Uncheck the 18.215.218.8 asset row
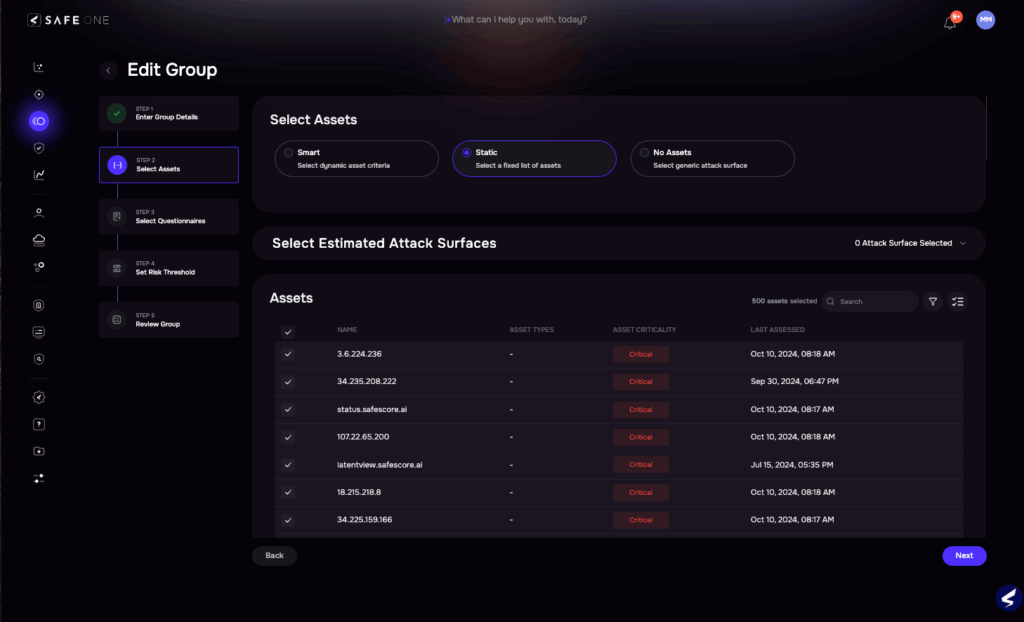Image resolution: width=1024 pixels, height=622 pixels. point(288,492)
